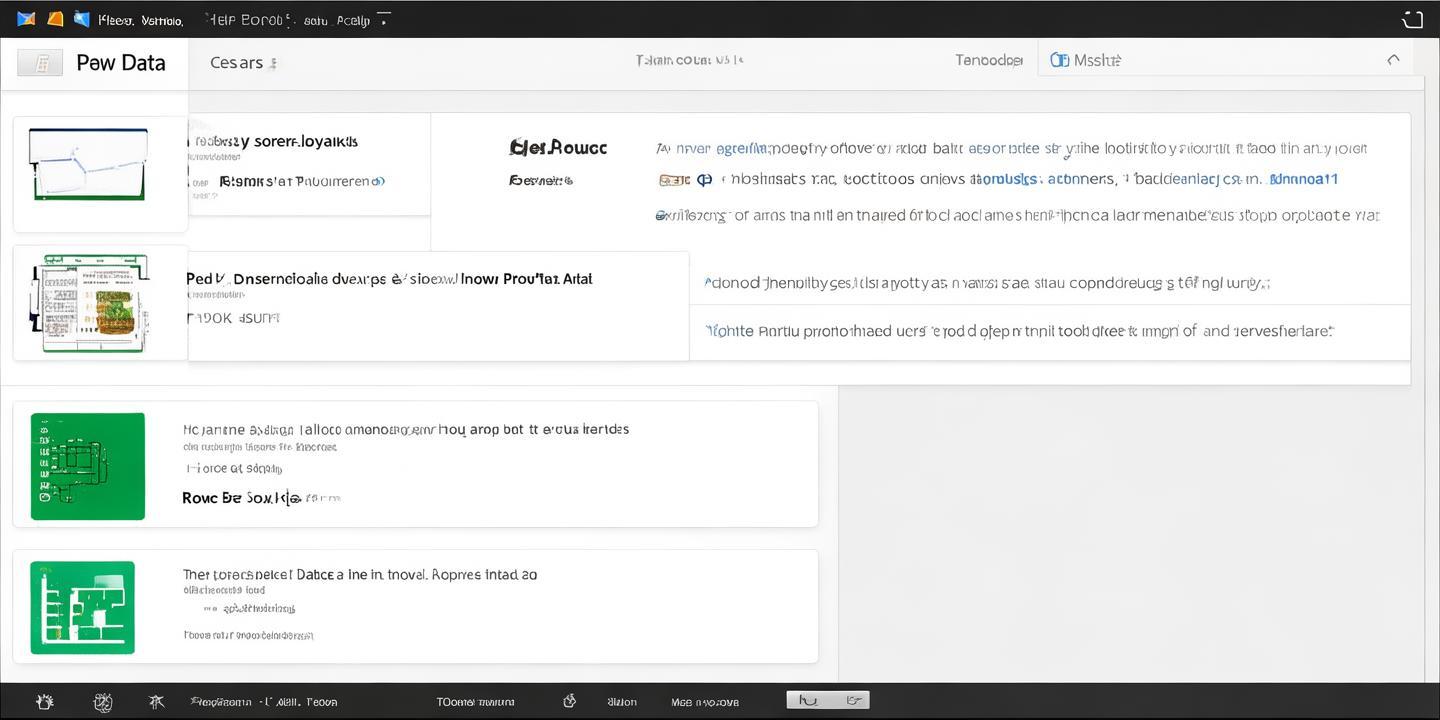
Task: Adjust the slider control in the taskbar pill
Action: click(827, 699)
